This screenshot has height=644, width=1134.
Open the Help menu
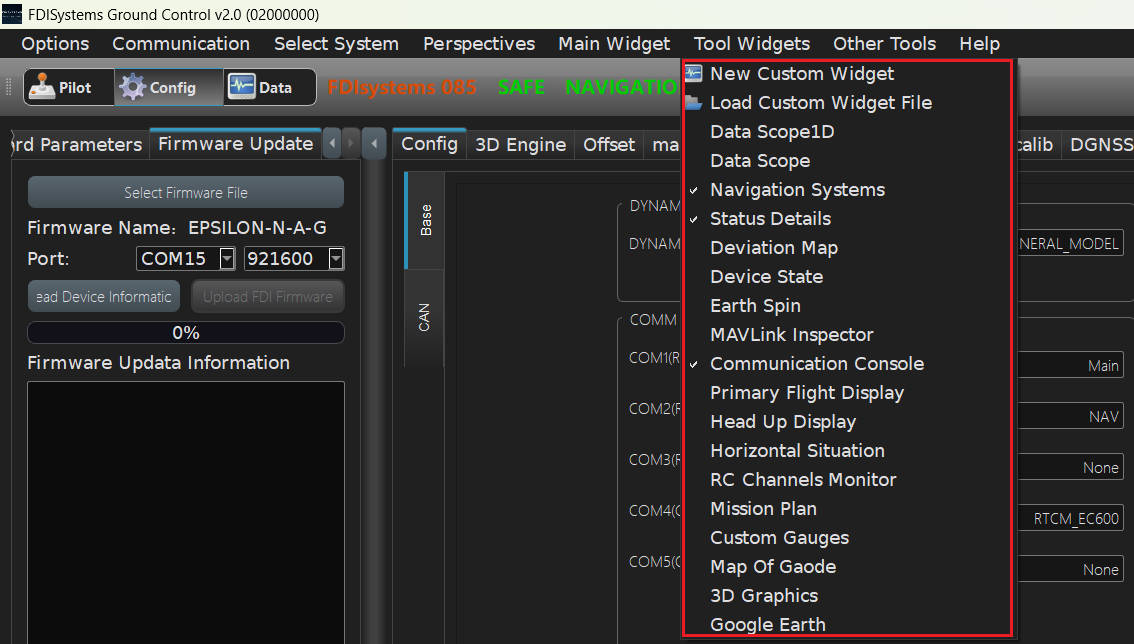tap(979, 43)
